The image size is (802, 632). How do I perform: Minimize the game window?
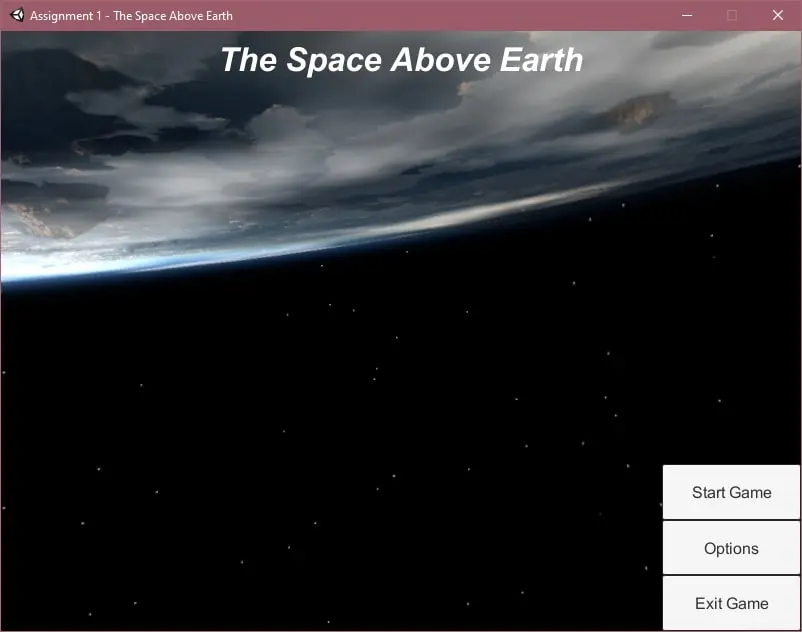click(687, 15)
